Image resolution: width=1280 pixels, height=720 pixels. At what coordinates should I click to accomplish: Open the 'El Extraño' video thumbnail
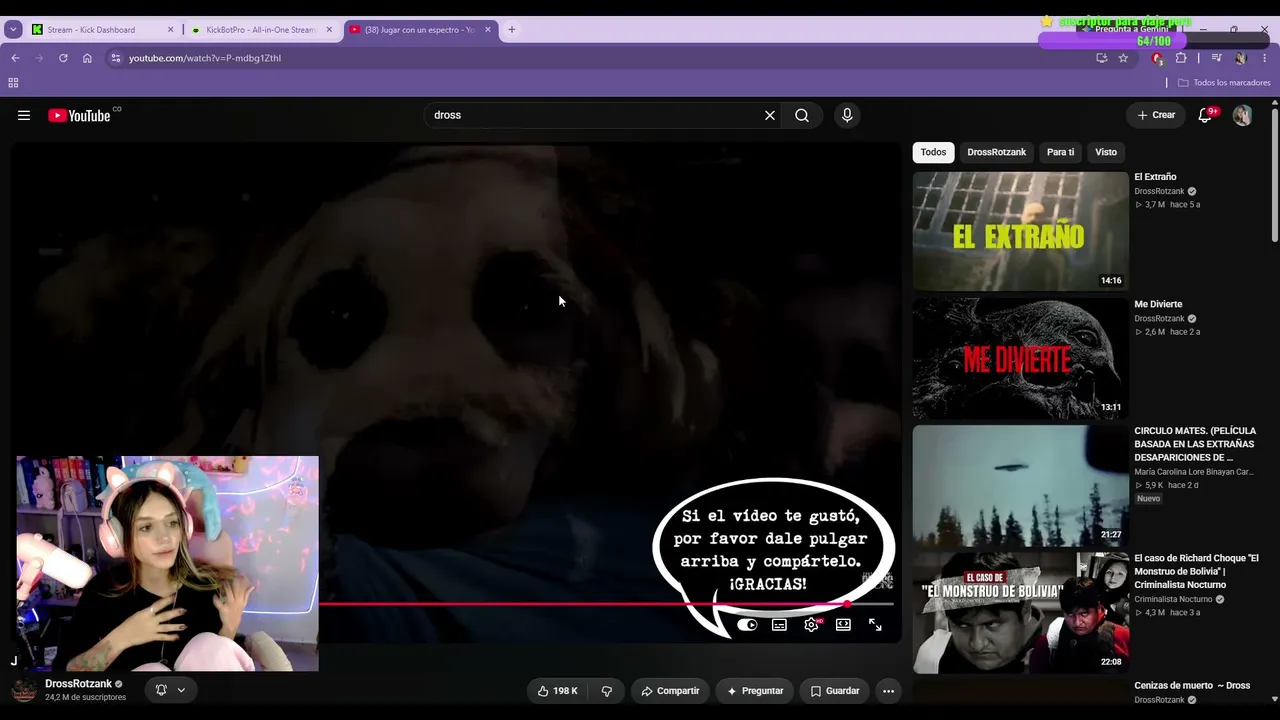[x=1020, y=231]
